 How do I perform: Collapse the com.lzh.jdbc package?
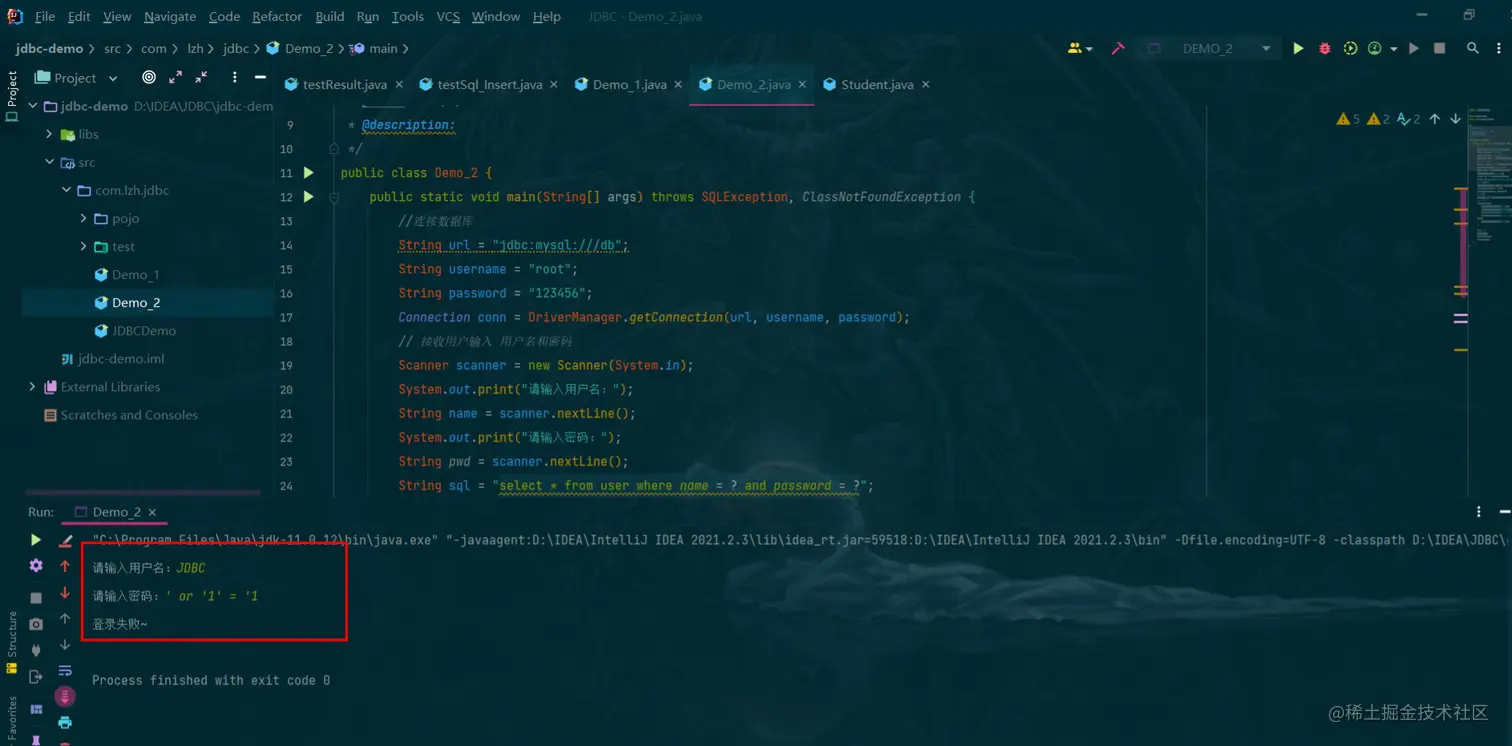pyautogui.click(x=66, y=189)
